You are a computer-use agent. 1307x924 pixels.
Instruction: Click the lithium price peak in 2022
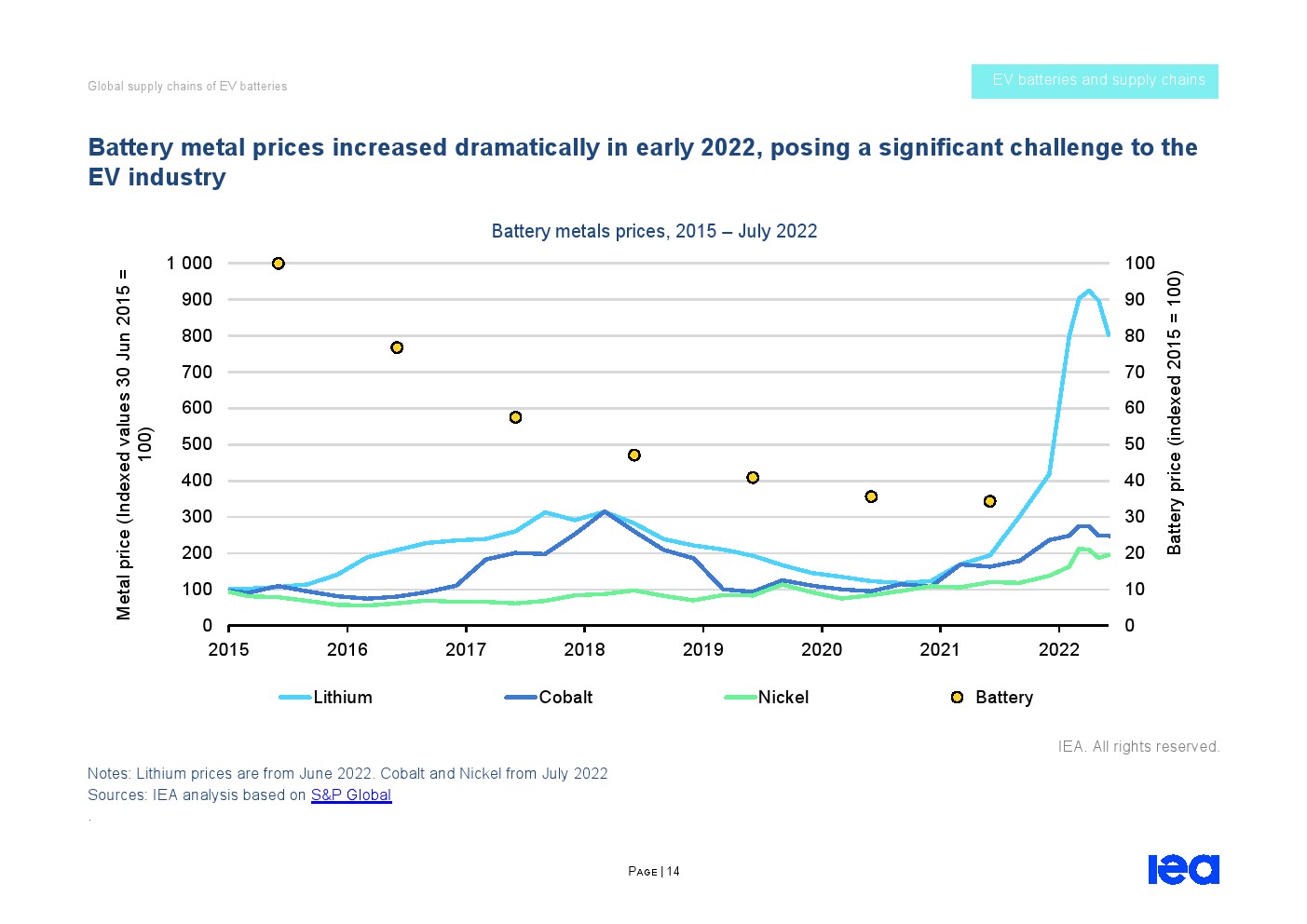point(1088,291)
